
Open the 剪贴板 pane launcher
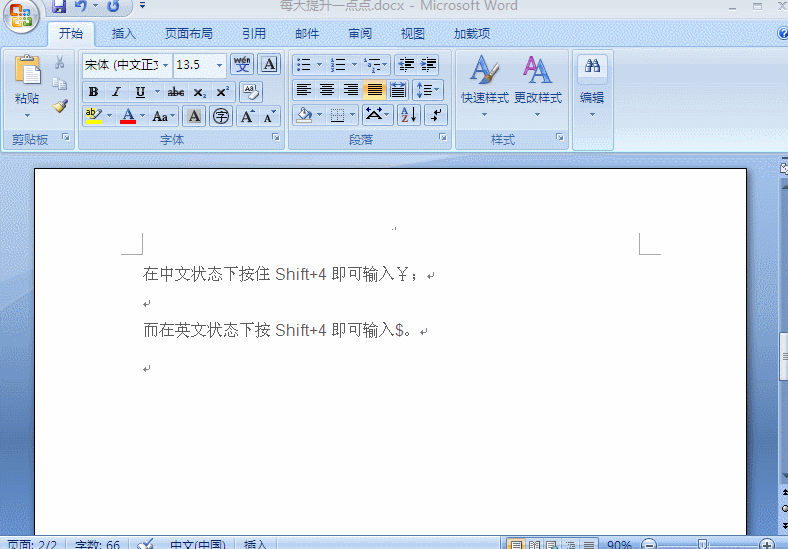[x=66, y=137]
